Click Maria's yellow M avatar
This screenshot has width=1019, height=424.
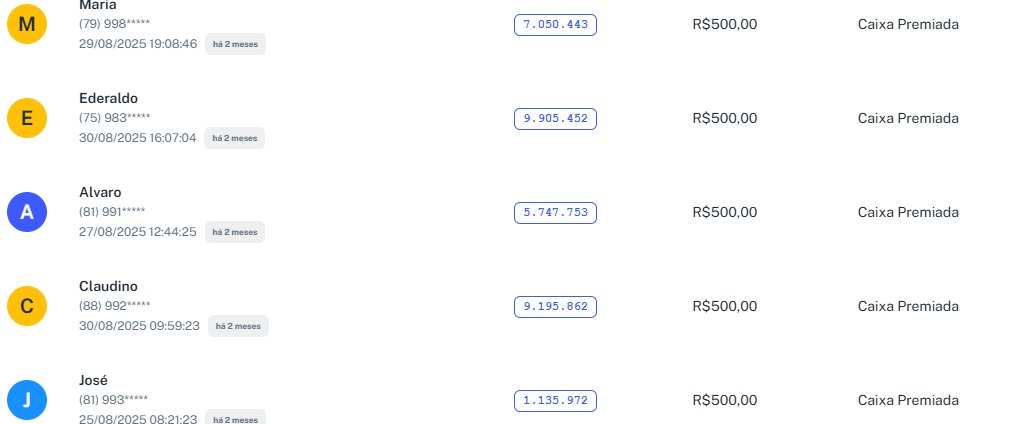[27, 24]
